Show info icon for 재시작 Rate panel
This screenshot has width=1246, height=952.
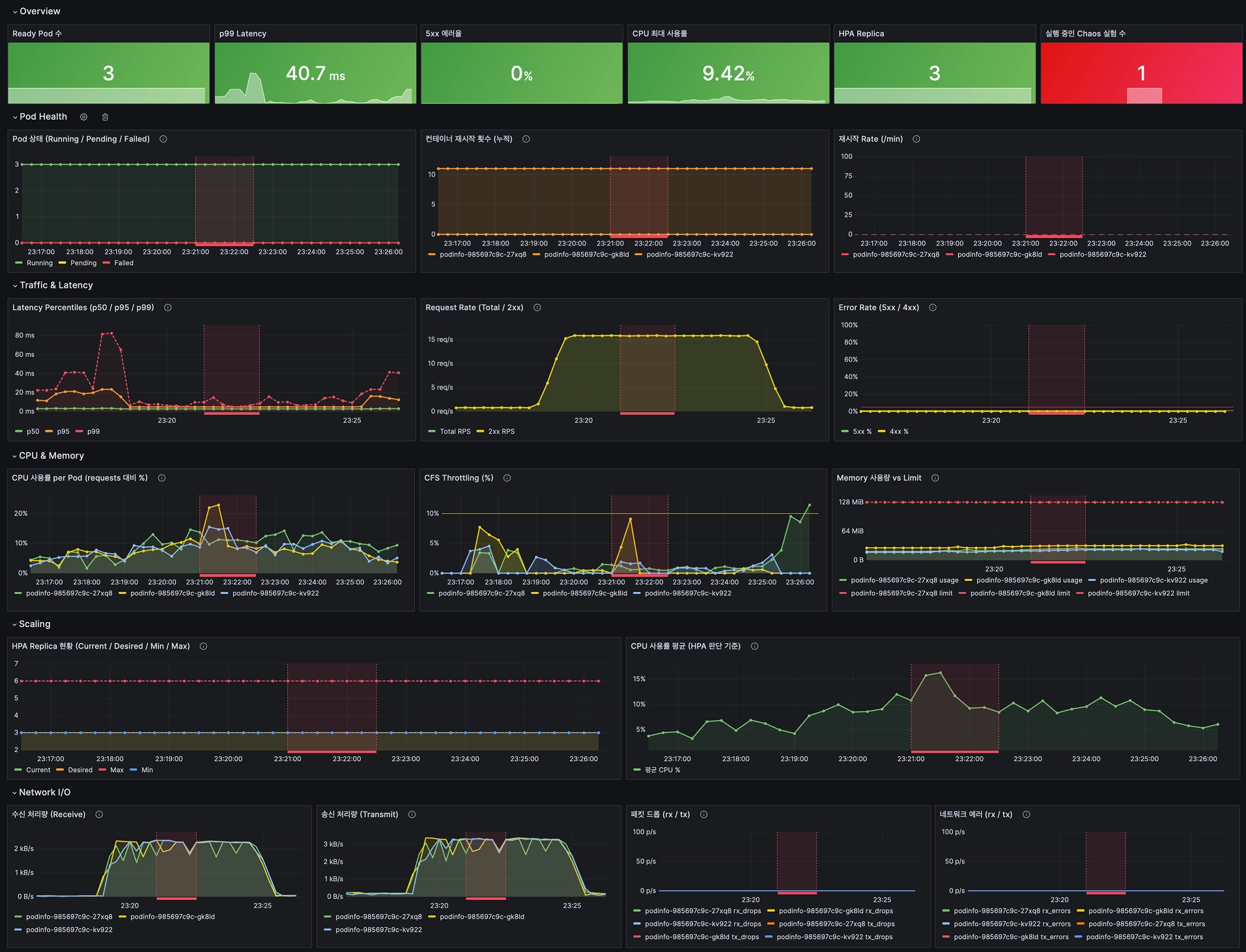click(916, 139)
